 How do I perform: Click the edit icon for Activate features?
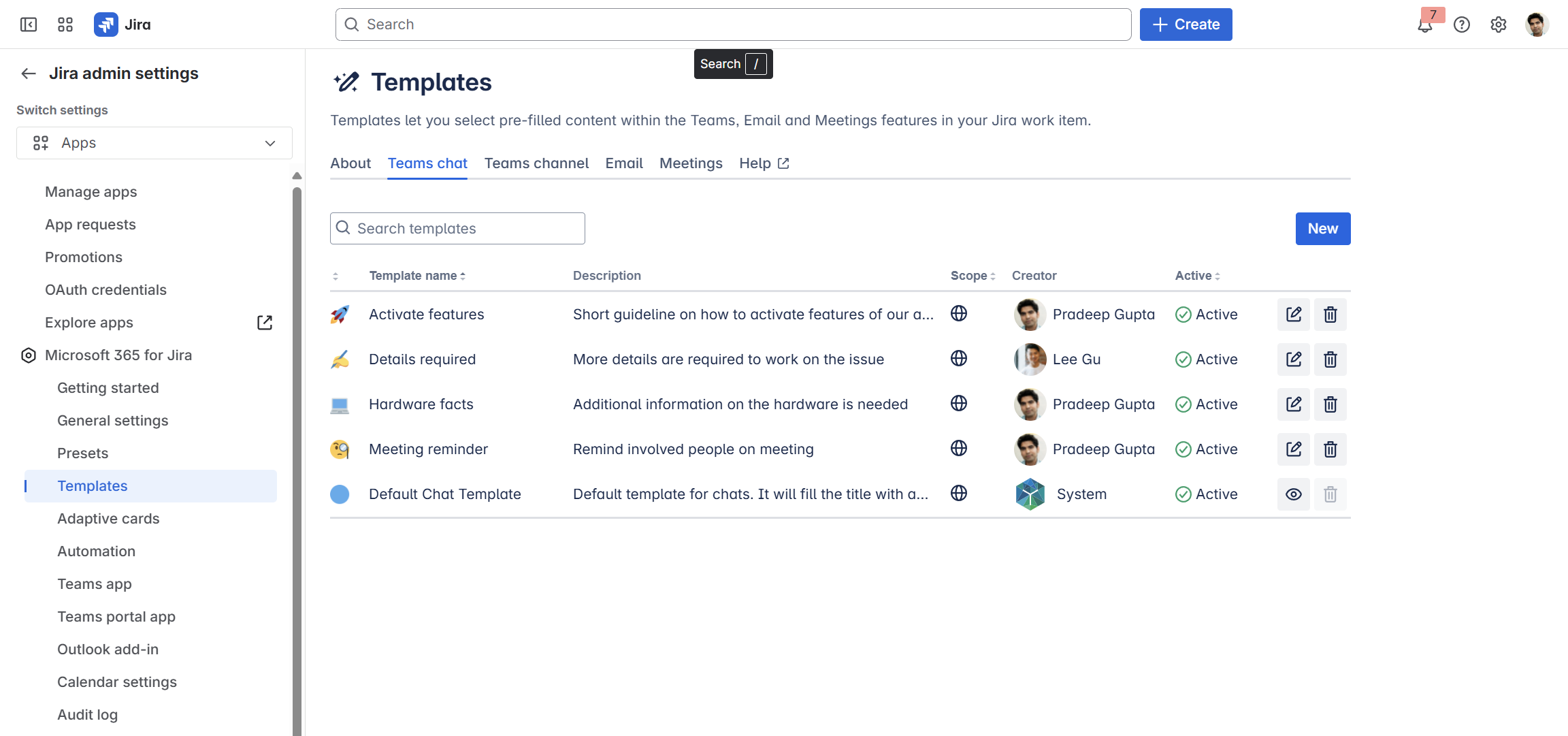pos(1293,315)
